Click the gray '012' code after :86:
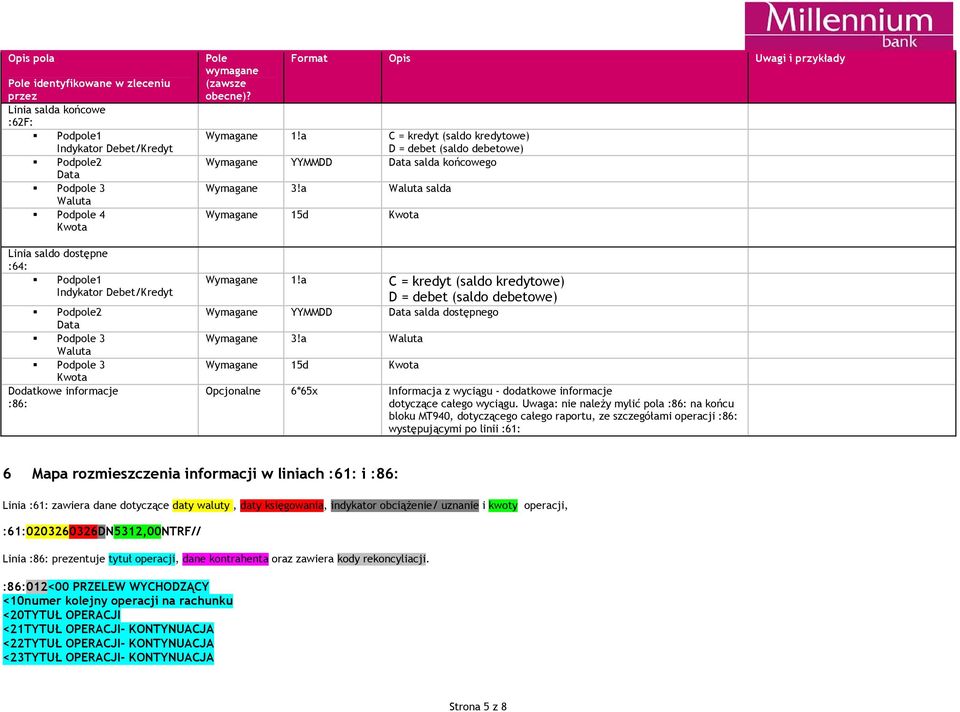The image size is (960, 712). coord(37,586)
